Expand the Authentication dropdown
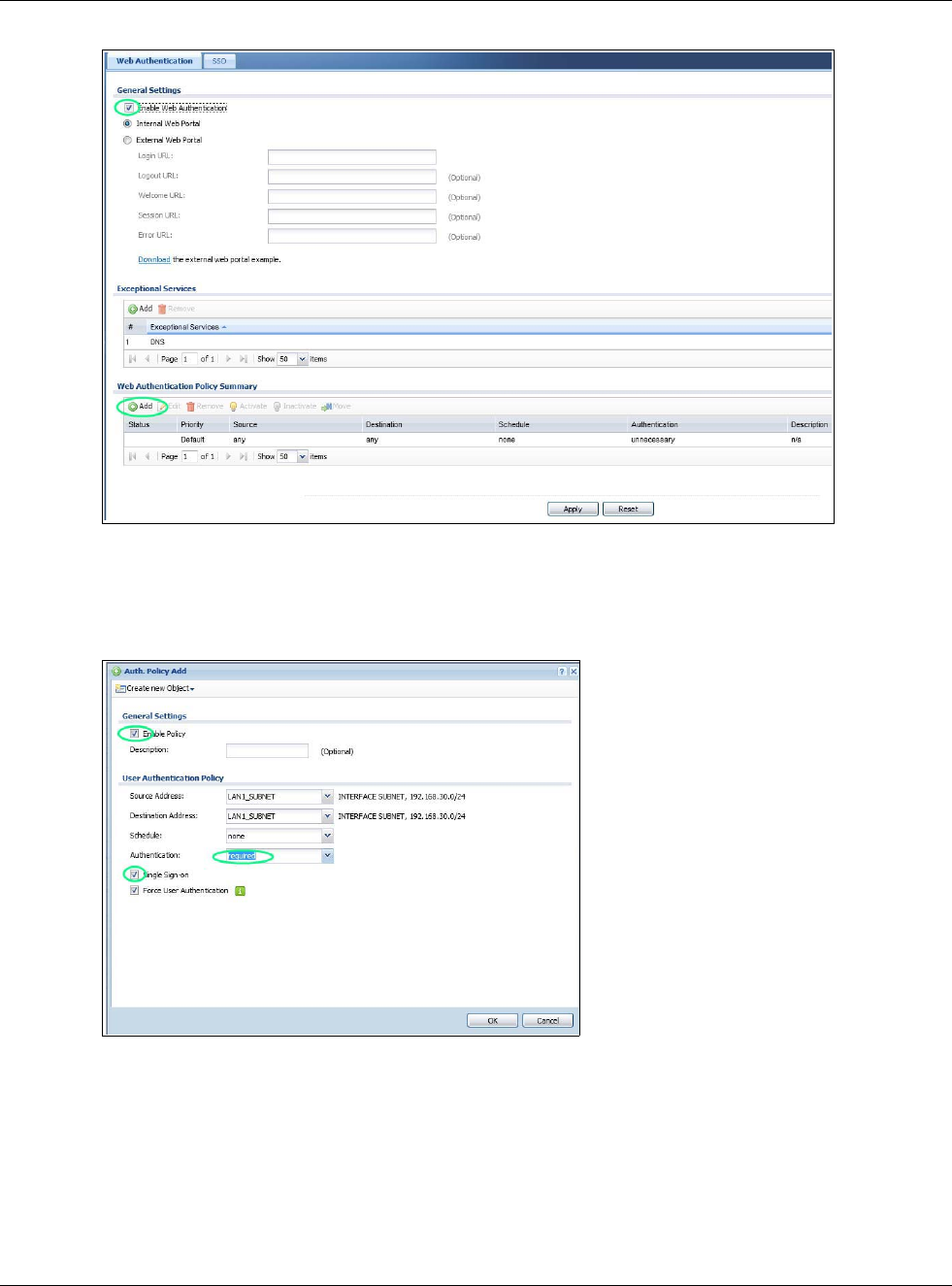The height and width of the screenshot is (1286, 952). [x=327, y=856]
